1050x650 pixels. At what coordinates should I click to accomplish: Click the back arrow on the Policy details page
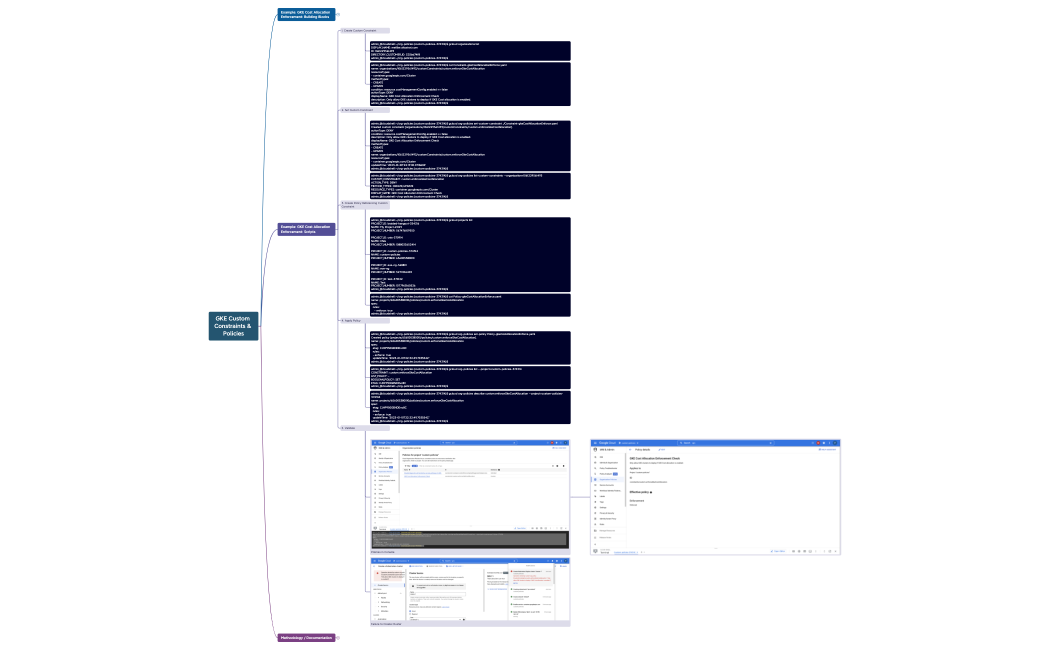(x=630, y=449)
